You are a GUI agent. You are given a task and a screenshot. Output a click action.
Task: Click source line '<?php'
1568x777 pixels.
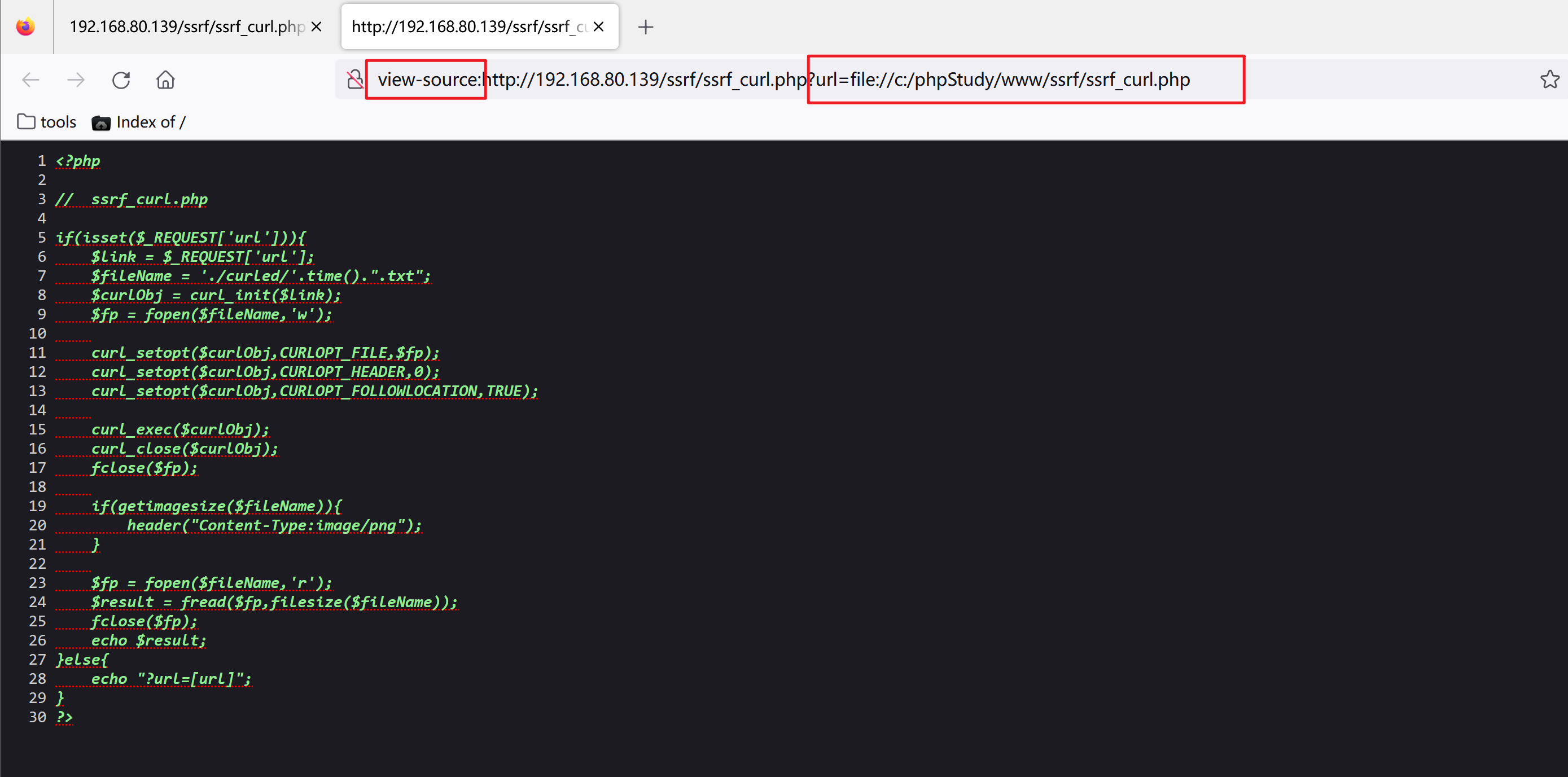tap(78, 161)
